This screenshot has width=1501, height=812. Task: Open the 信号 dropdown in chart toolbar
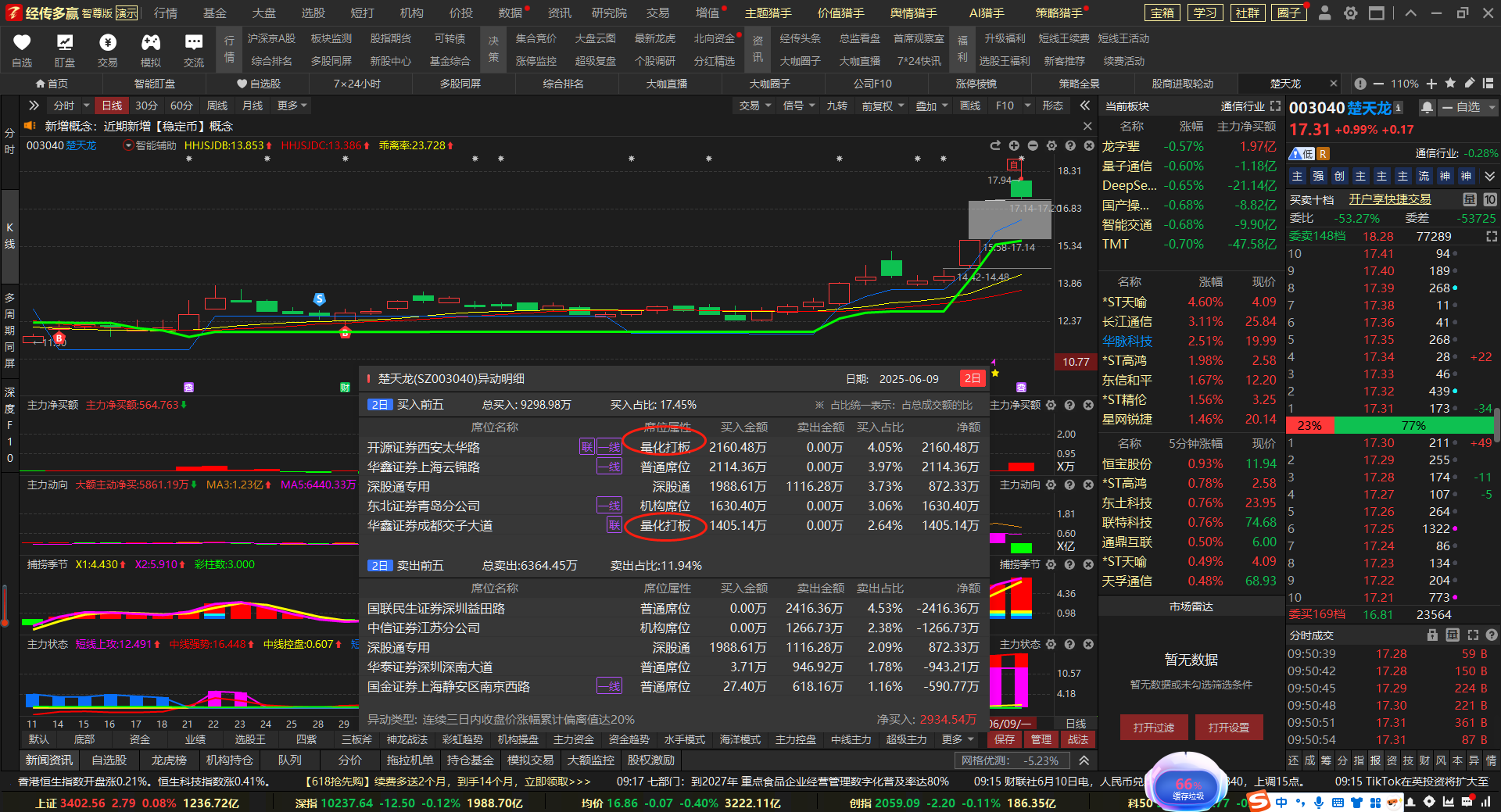[799, 106]
